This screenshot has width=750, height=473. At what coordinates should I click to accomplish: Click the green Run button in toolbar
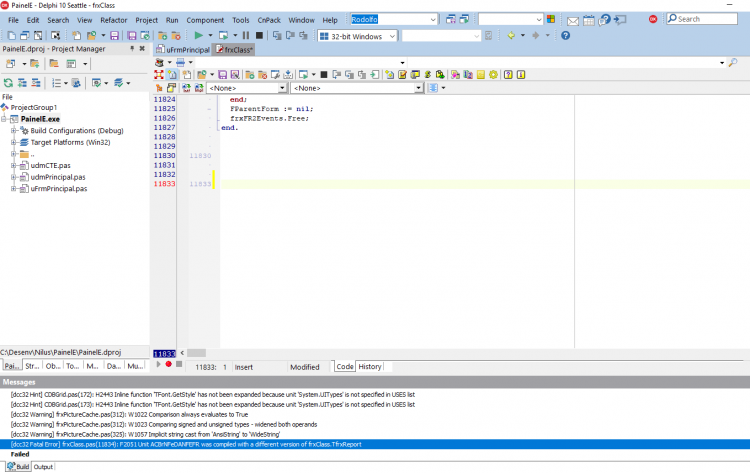click(x=199, y=35)
